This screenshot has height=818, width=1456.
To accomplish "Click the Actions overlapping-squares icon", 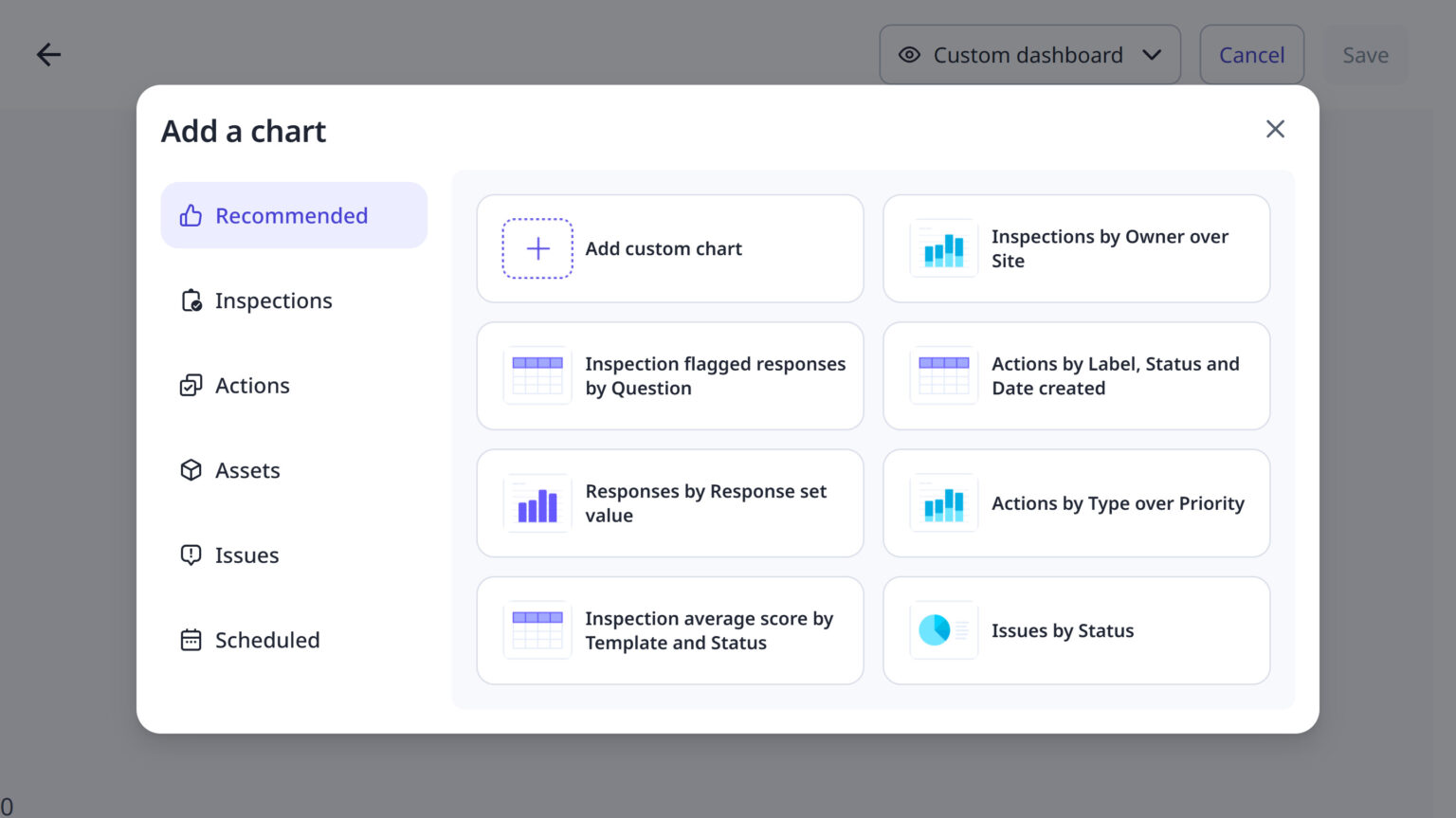I will [x=191, y=385].
